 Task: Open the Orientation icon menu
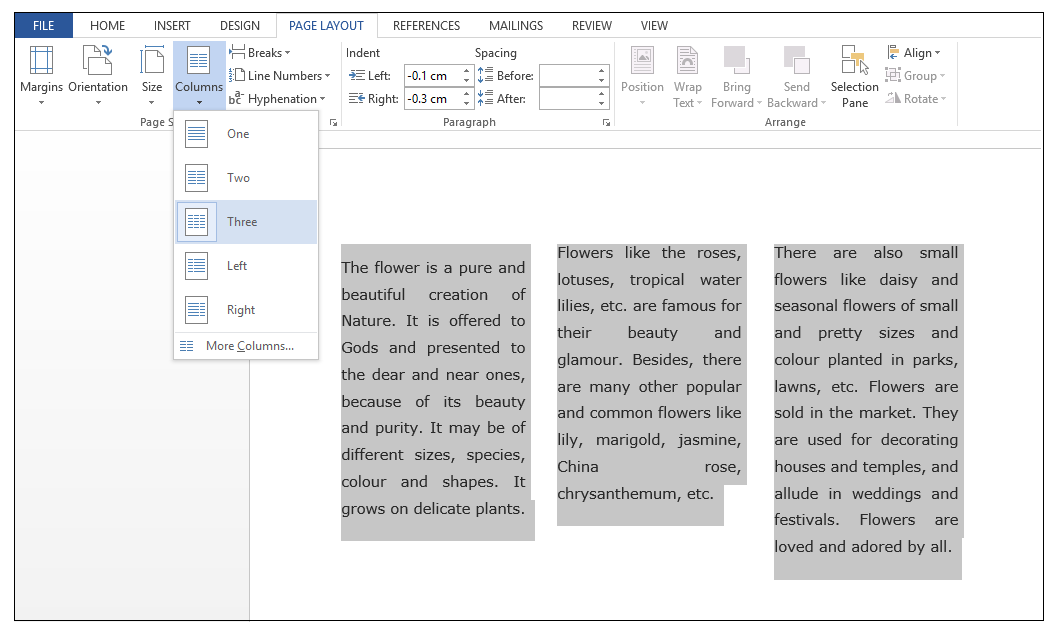(x=98, y=61)
